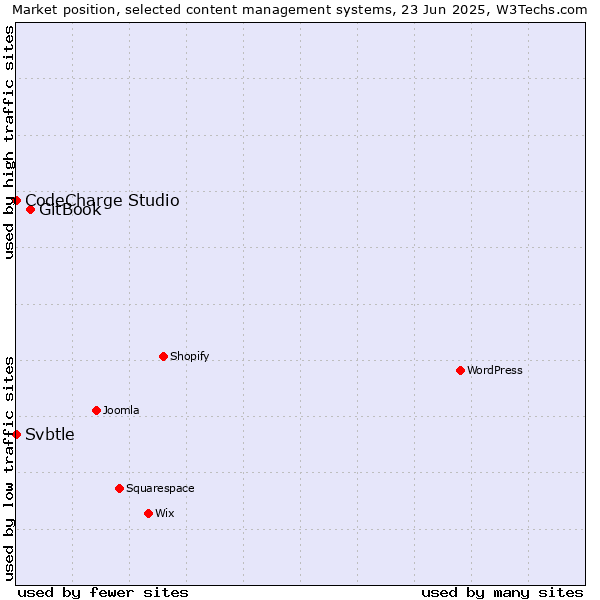The height and width of the screenshot is (600, 600).
Task: Click the WordPress red data point
Action: click(x=460, y=370)
